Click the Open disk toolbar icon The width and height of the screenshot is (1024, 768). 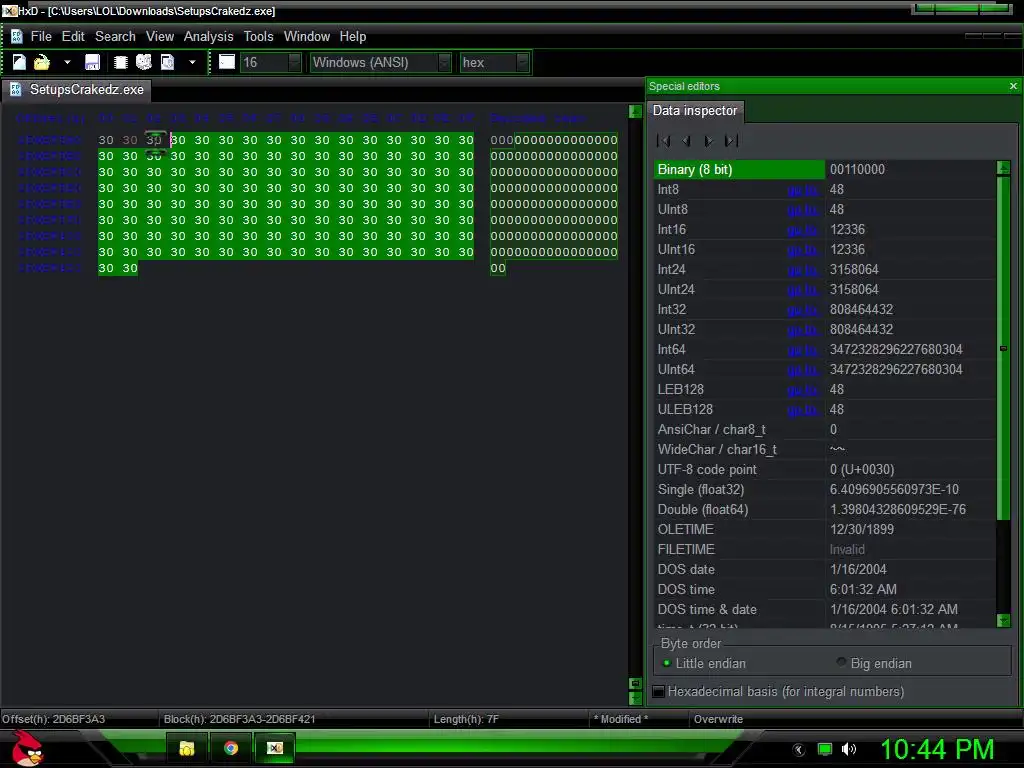(x=144, y=62)
